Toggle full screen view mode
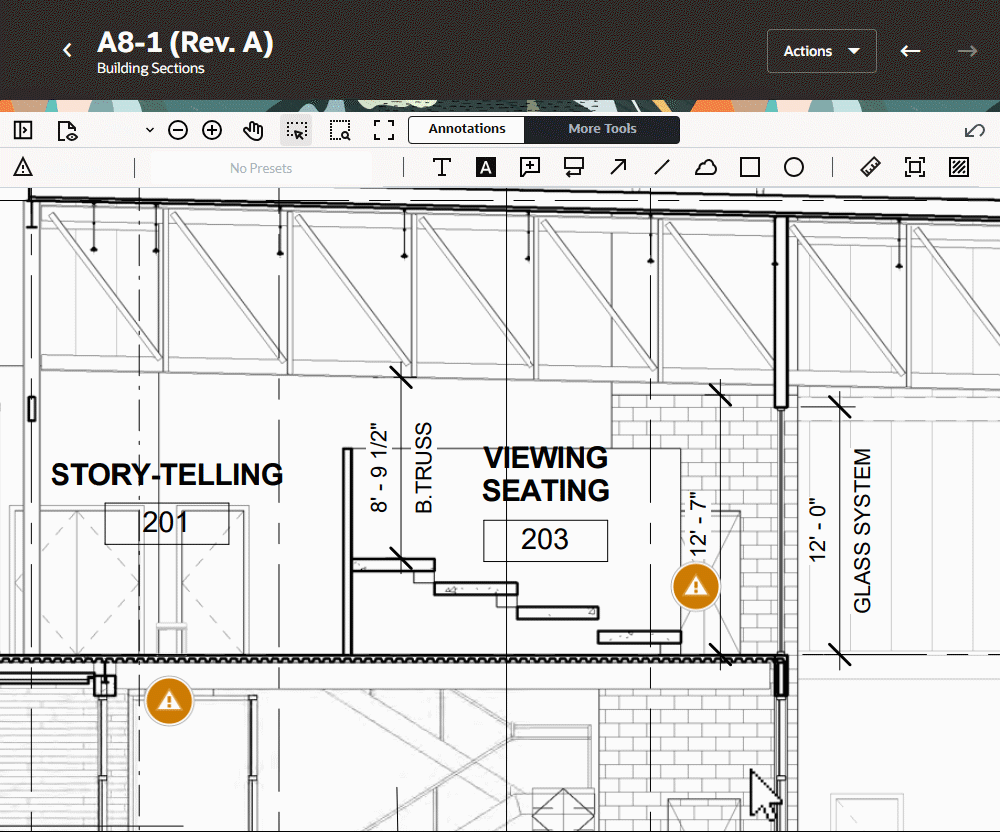 (384, 130)
